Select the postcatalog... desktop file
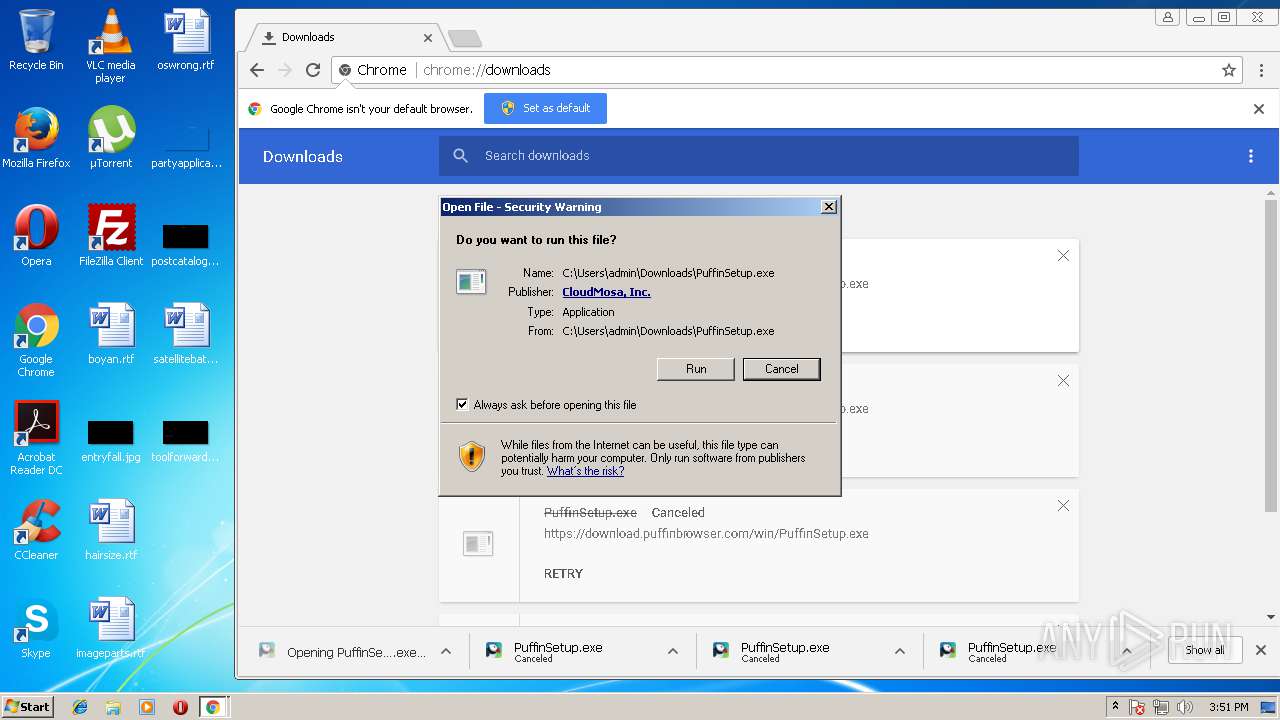Image resolution: width=1280 pixels, height=720 pixels. (x=186, y=245)
